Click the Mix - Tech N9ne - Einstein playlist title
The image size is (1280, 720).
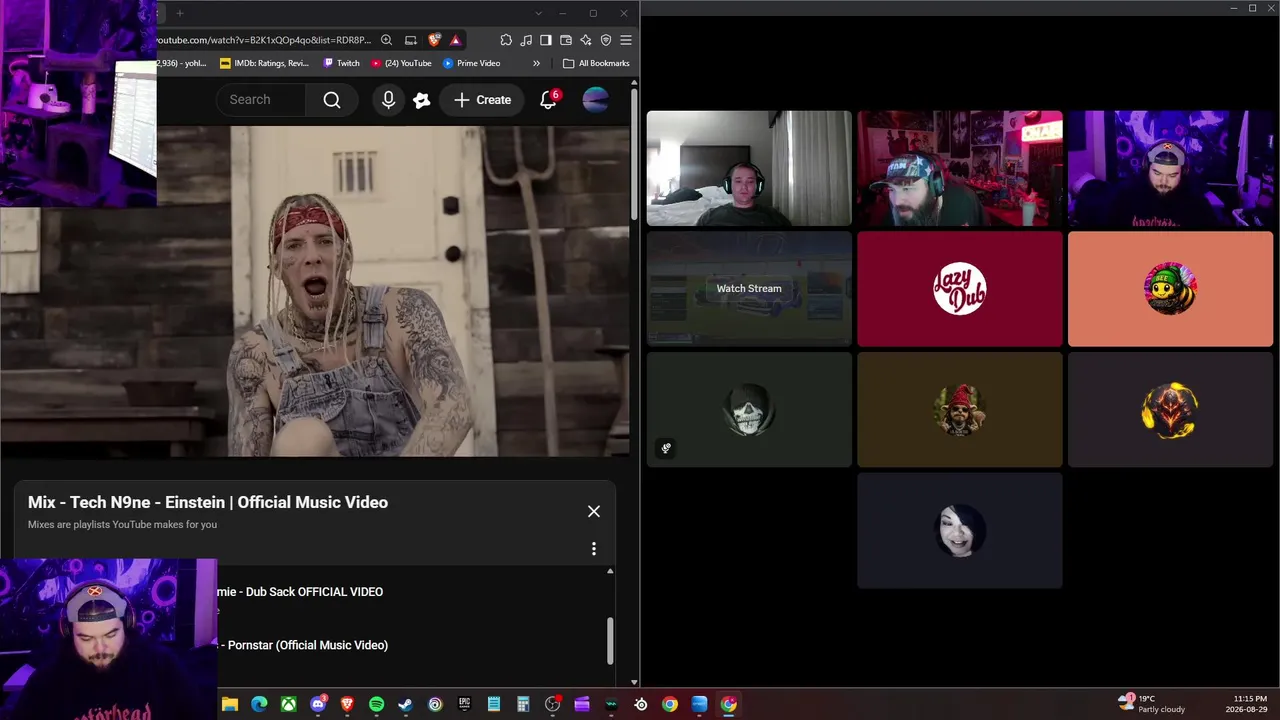tap(208, 502)
